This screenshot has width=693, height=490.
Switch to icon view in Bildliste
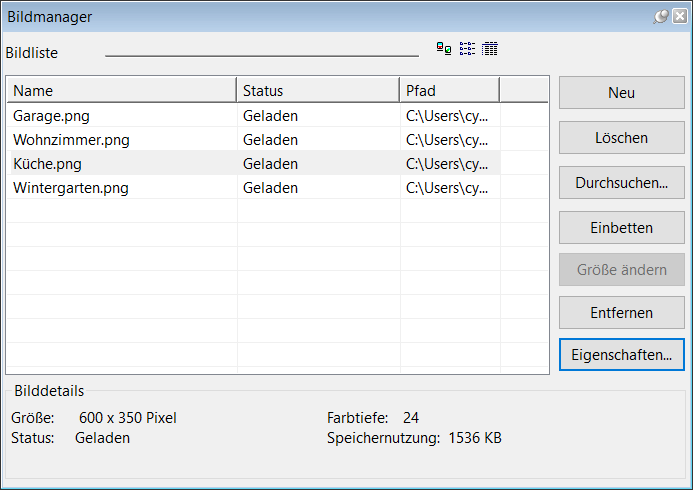[x=444, y=49]
